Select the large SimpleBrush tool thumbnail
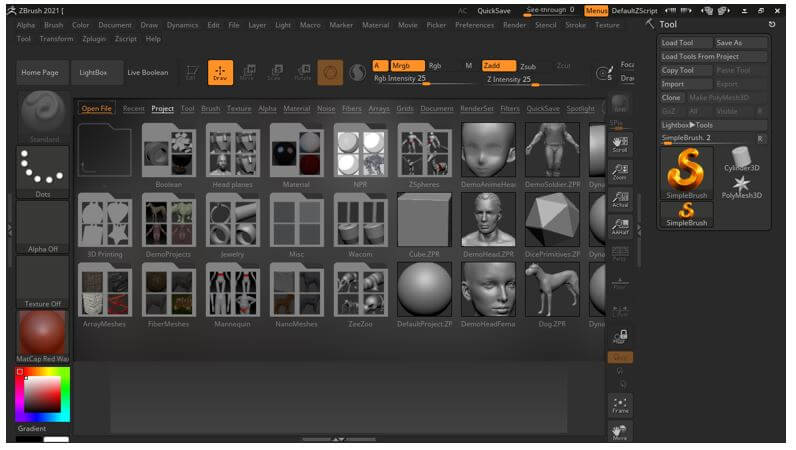Image resolution: width=796 pixels, height=450 pixels. click(687, 173)
